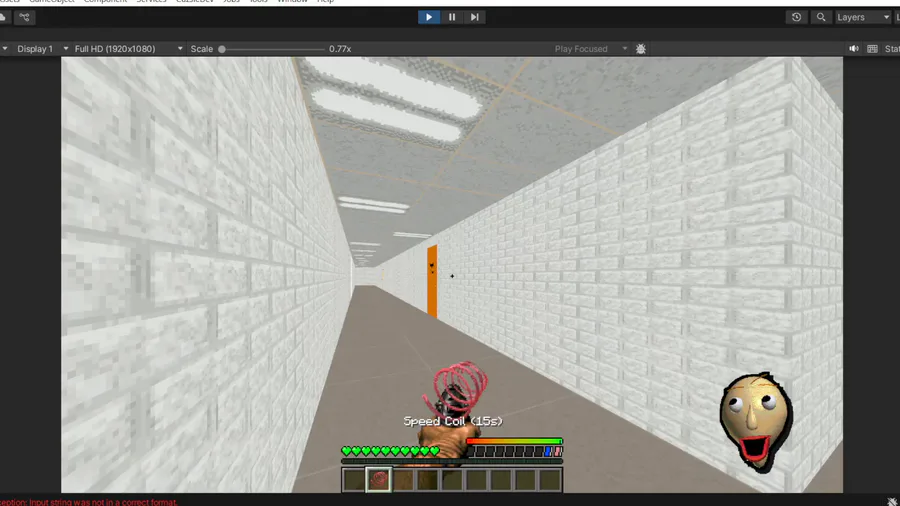900x506 pixels.
Task: Click the red console error message
Action: click(89, 502)
